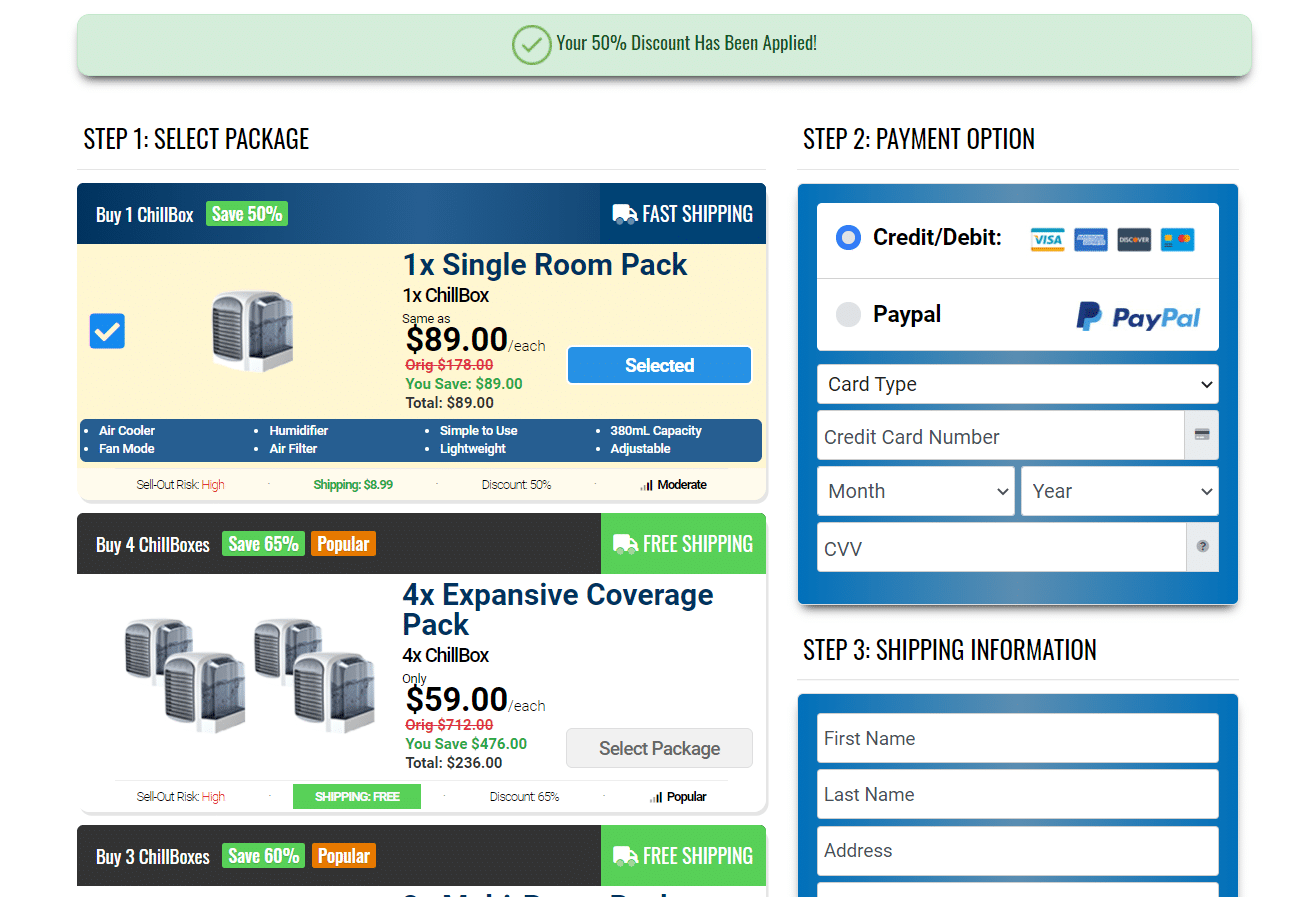This screenshot has width=1295, height=897.
Task: Click 'Discount: 50%' text
Action: click(x=516, y=485)
